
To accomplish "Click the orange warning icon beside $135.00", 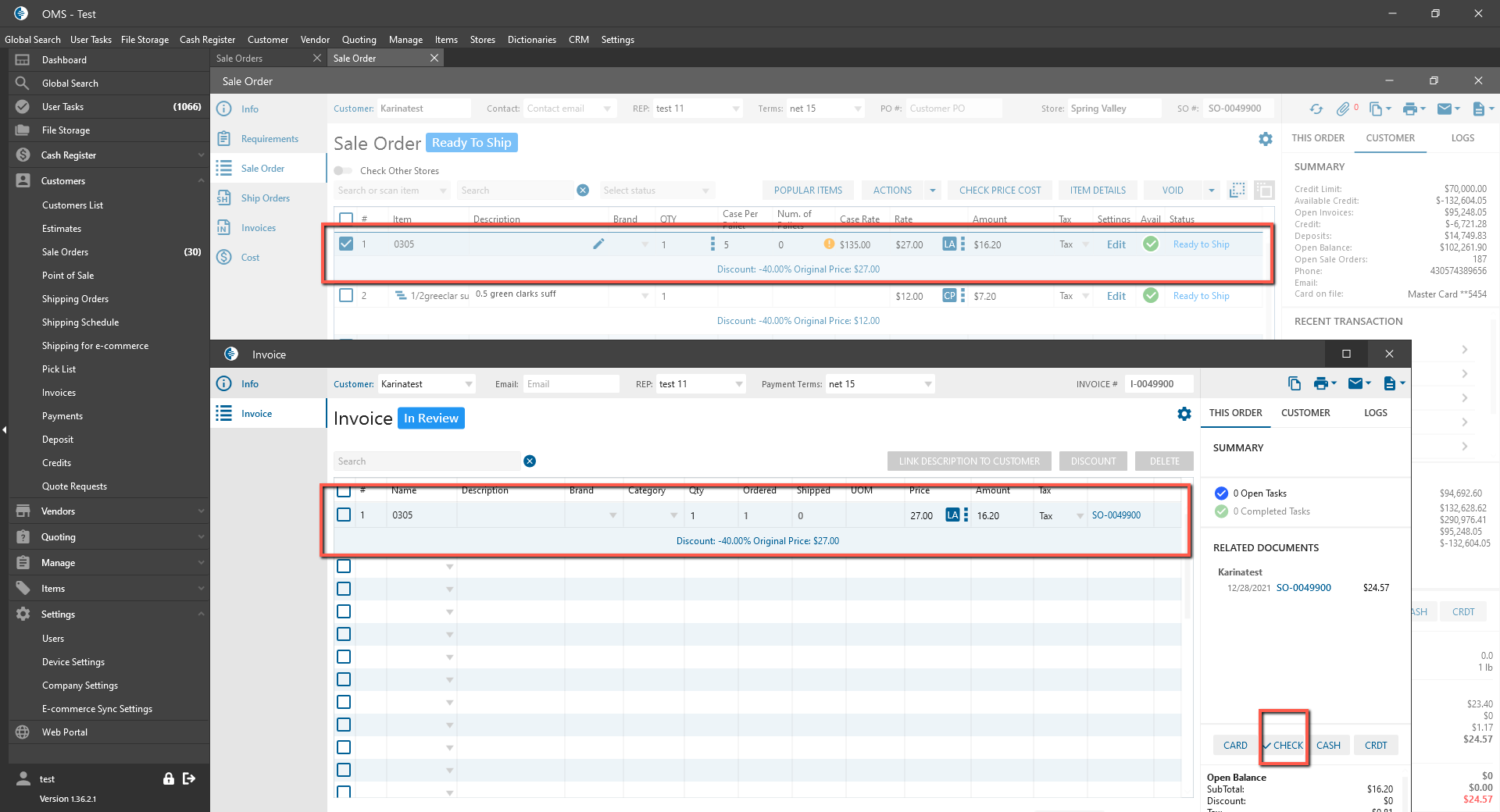I will point(829,244).
